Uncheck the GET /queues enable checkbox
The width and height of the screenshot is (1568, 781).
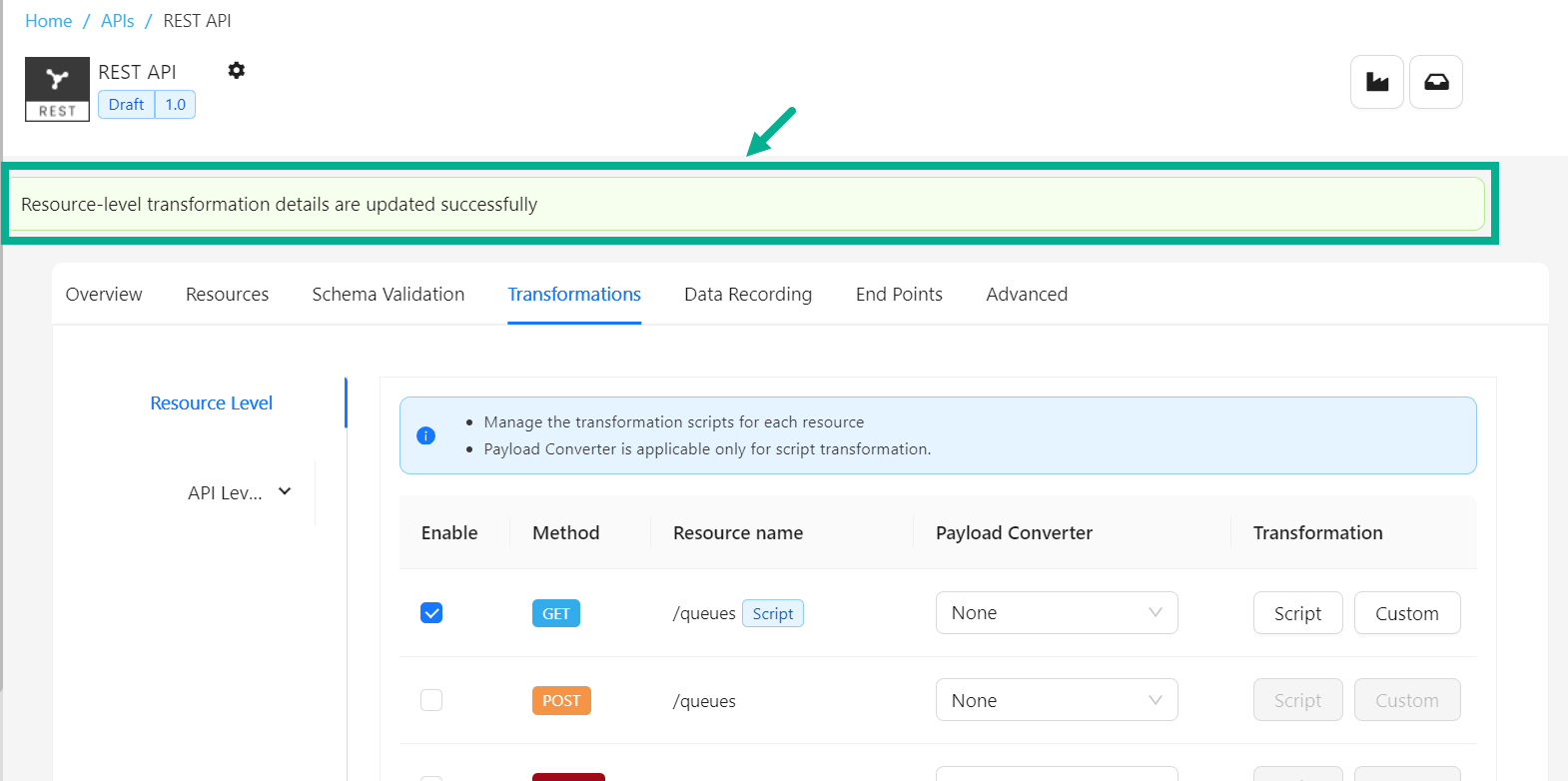pos(431,613)
